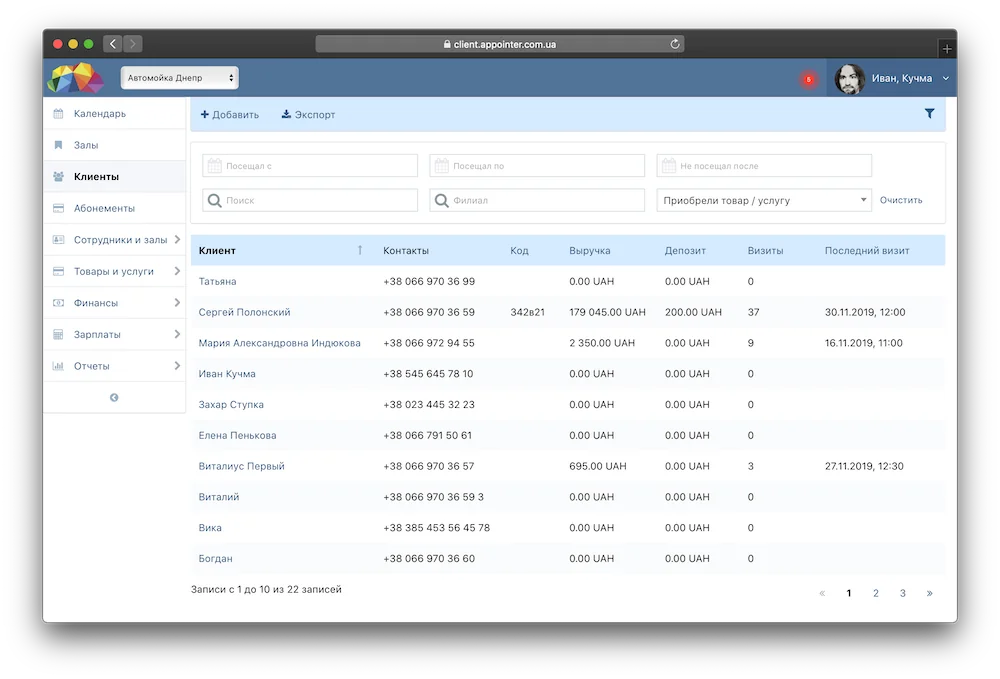Click the people icon beside Клиенты

pyautogui.click(x=58, y=177)
